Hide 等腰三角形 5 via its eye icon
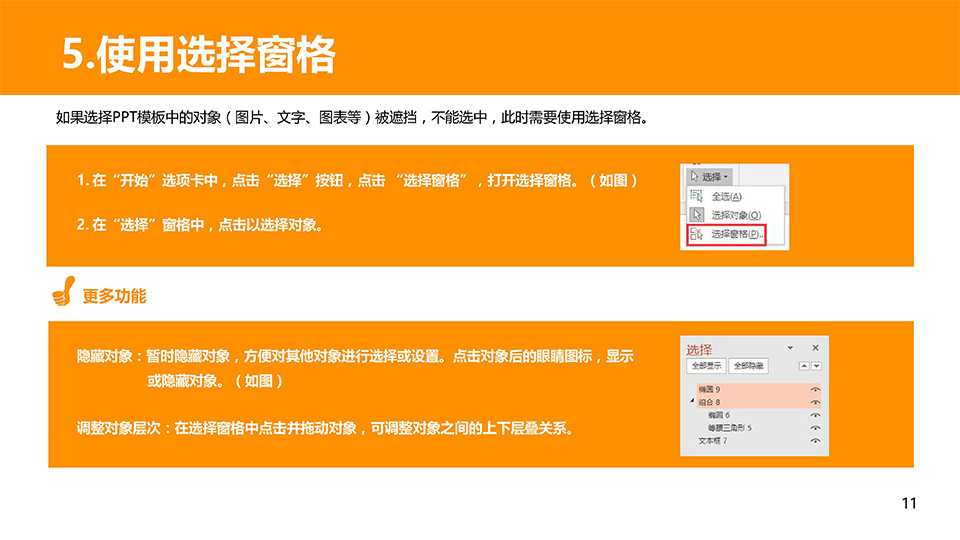The height and width of the screenshot is (540, 960). (x=815, y=427)
